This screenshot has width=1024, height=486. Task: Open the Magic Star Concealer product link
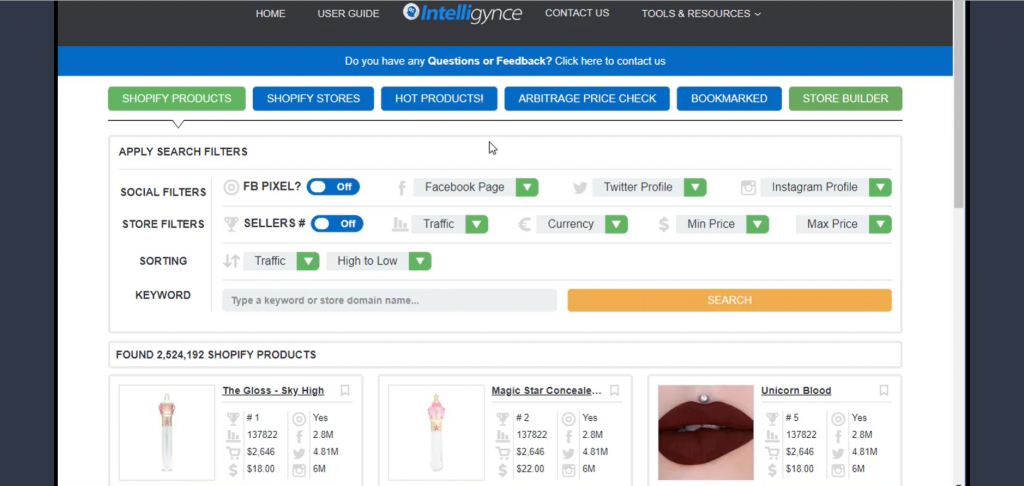point(547,391)
